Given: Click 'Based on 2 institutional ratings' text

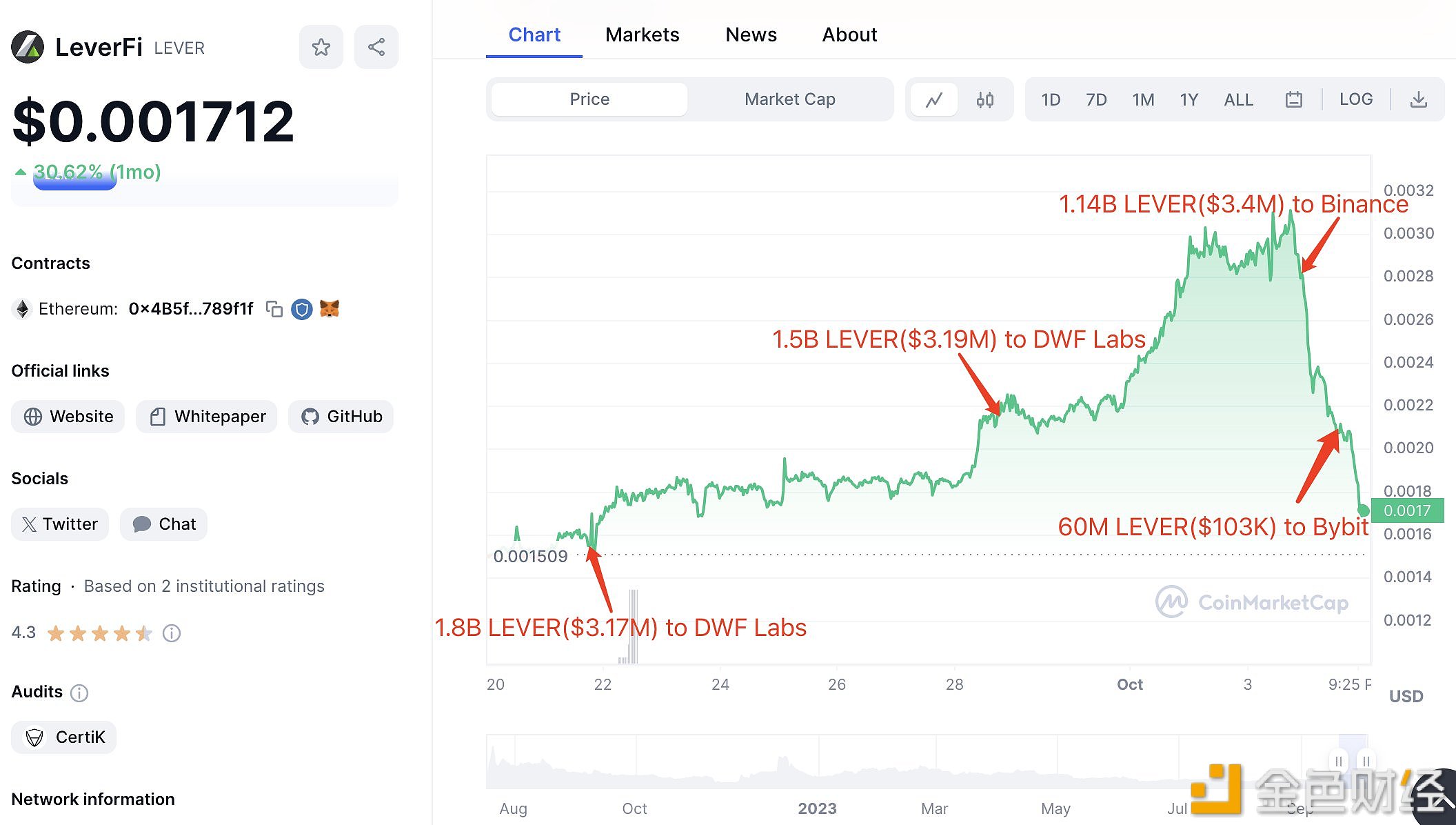Looking at the screenshot, I should point(204,586).
